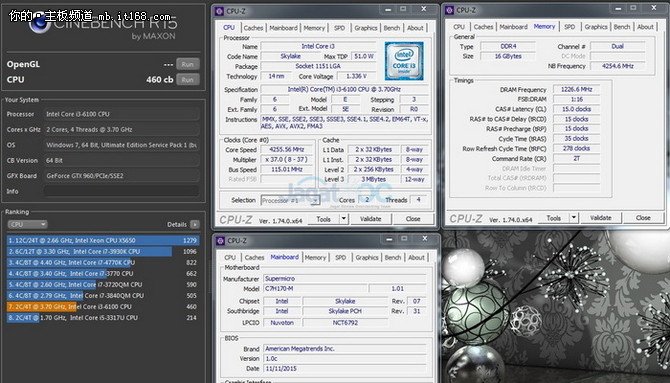Select ranking row Intel Core i7-3770 CPU
The image size is (670, 383).
coord(103,274)
